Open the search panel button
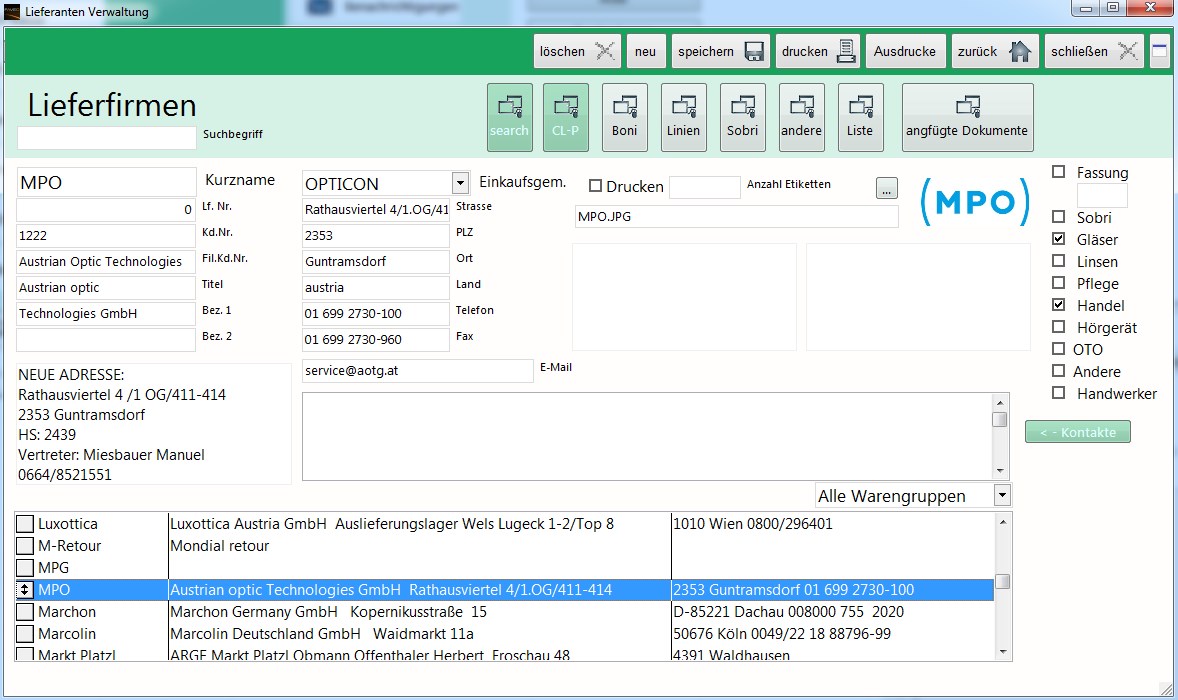1178x700 pixels. point(509,117)
